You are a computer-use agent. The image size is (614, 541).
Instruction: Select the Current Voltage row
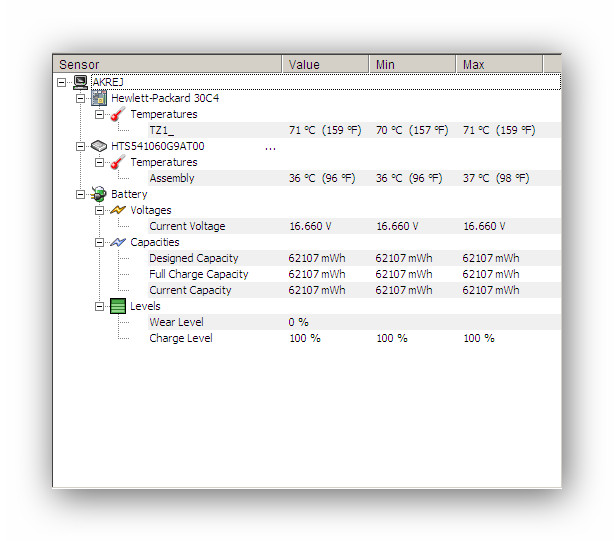[x=354, y=226]
